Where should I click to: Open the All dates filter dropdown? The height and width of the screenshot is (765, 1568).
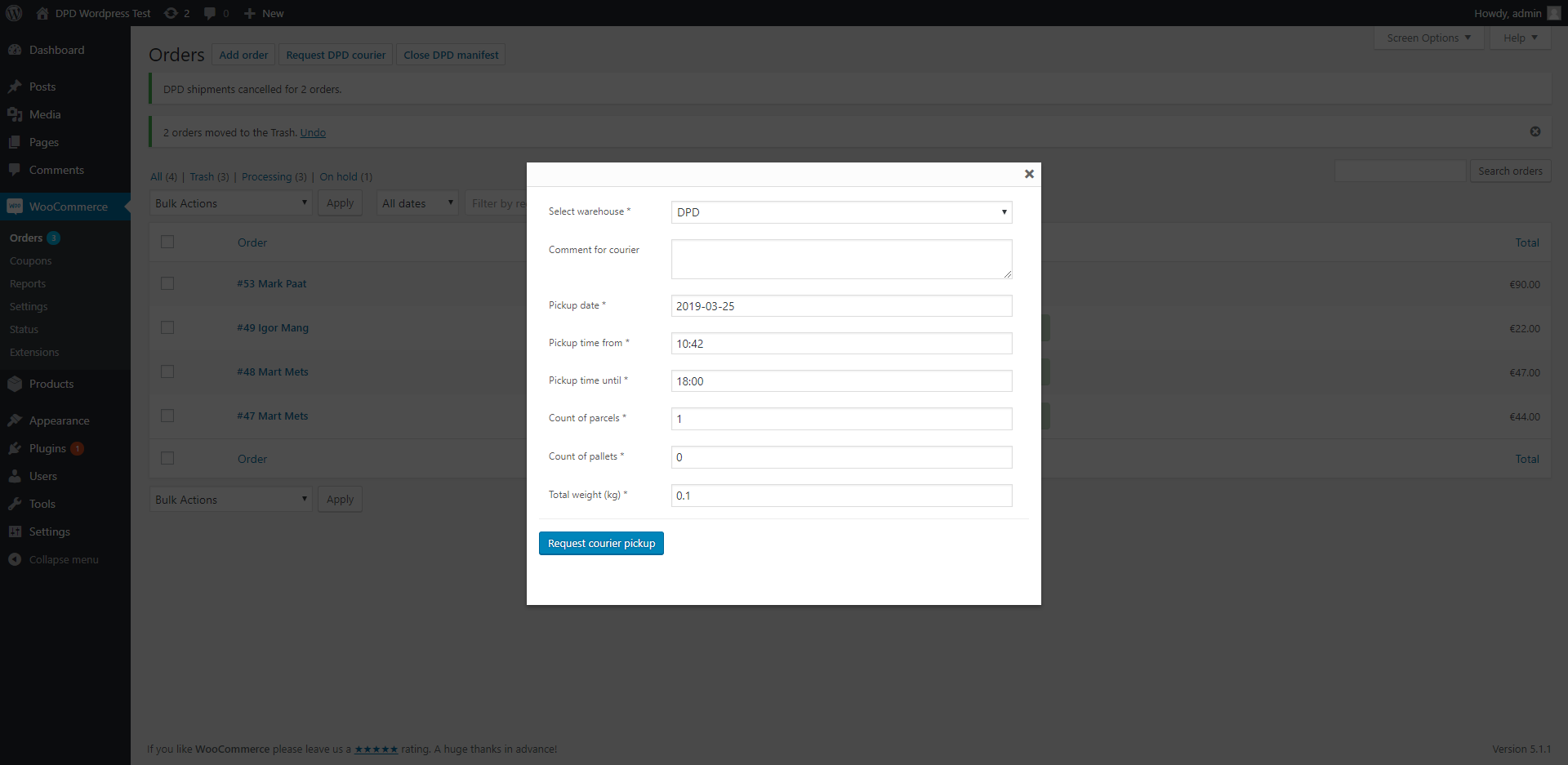pos(417,203)
